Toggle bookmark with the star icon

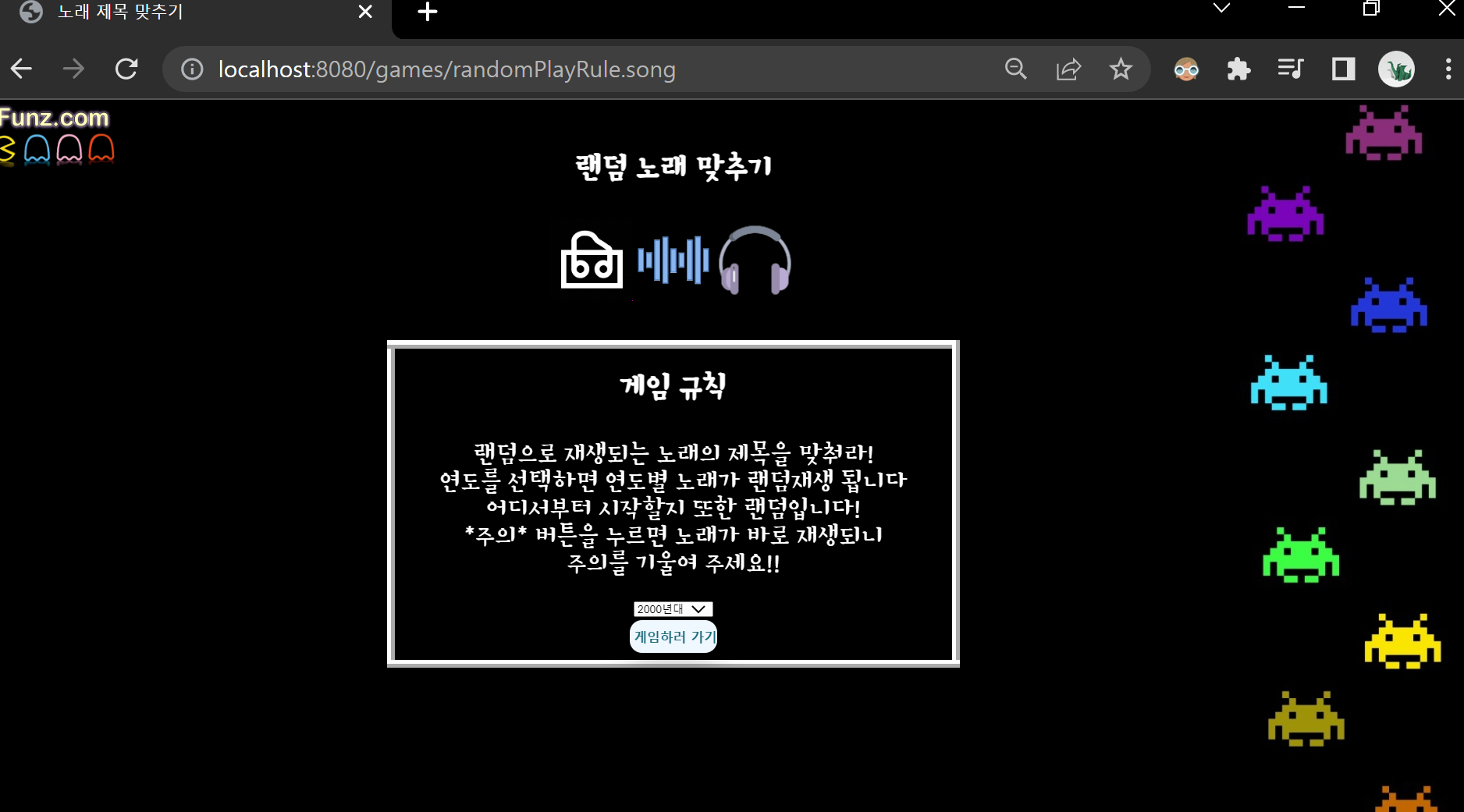point(1121,69)
